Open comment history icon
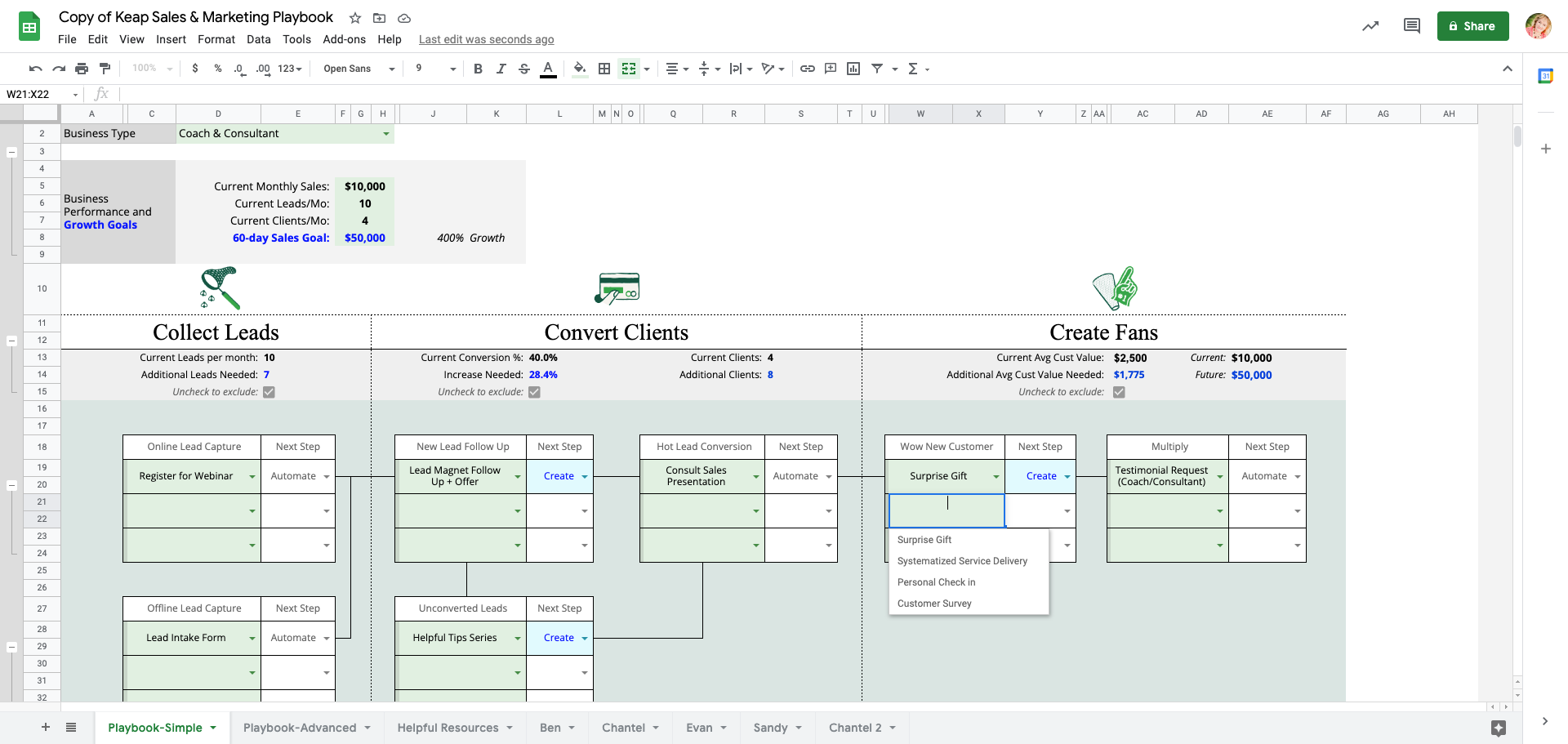Viewport: 1568px width, 744px height. [1411, 26]
